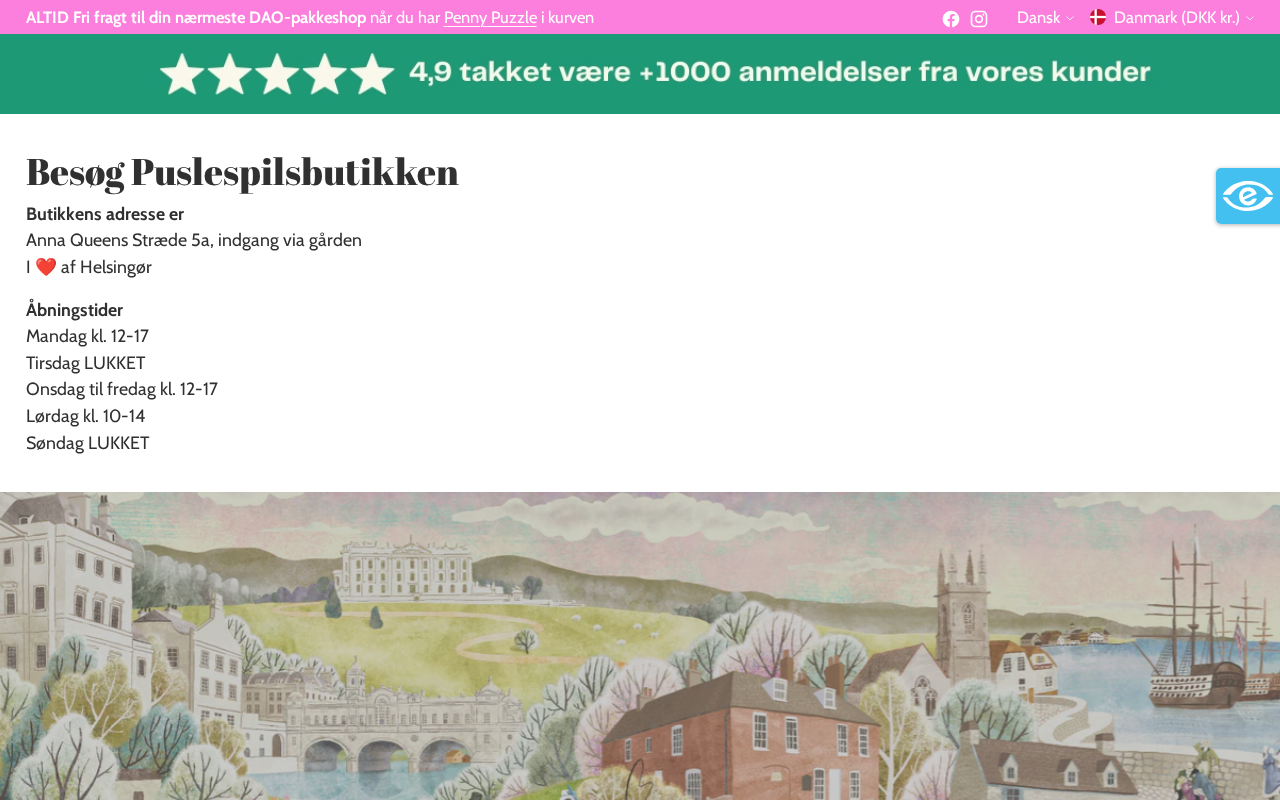Open the accessibility eye widget
Image resolution: width=1280 pixels, height=800 pixels.
coord(1248,196)
